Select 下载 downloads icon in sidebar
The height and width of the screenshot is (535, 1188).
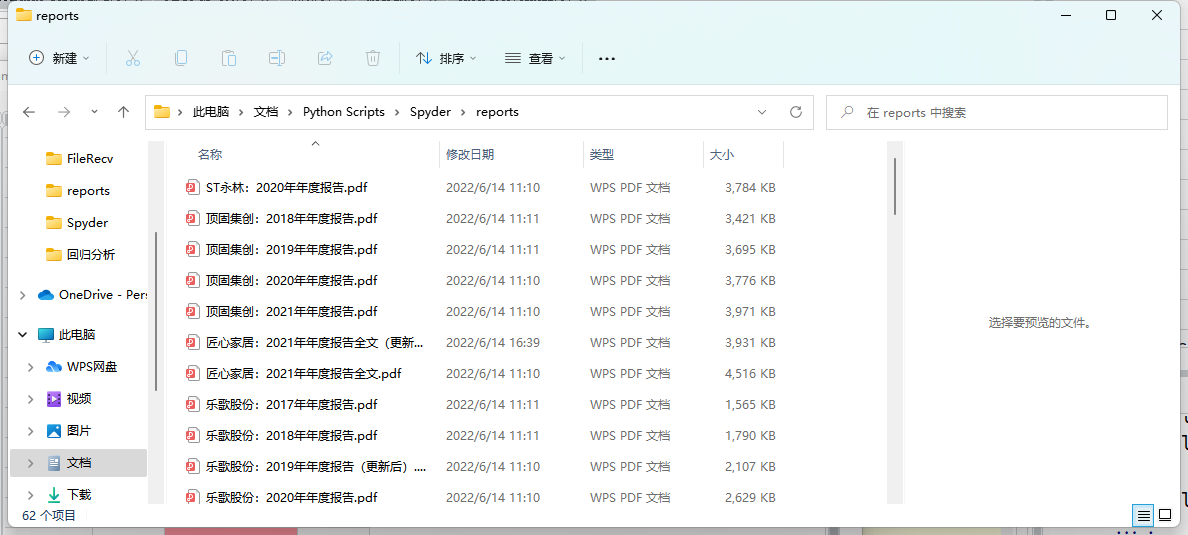click(x=54, y=495)
